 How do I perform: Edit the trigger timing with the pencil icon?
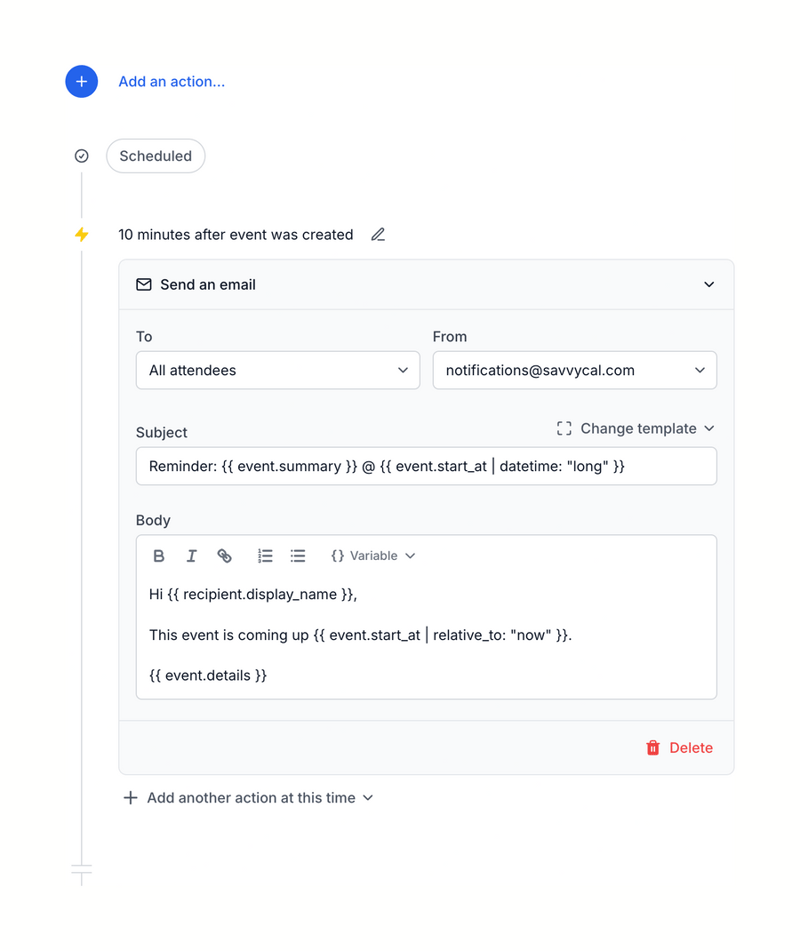coord(377,234)
